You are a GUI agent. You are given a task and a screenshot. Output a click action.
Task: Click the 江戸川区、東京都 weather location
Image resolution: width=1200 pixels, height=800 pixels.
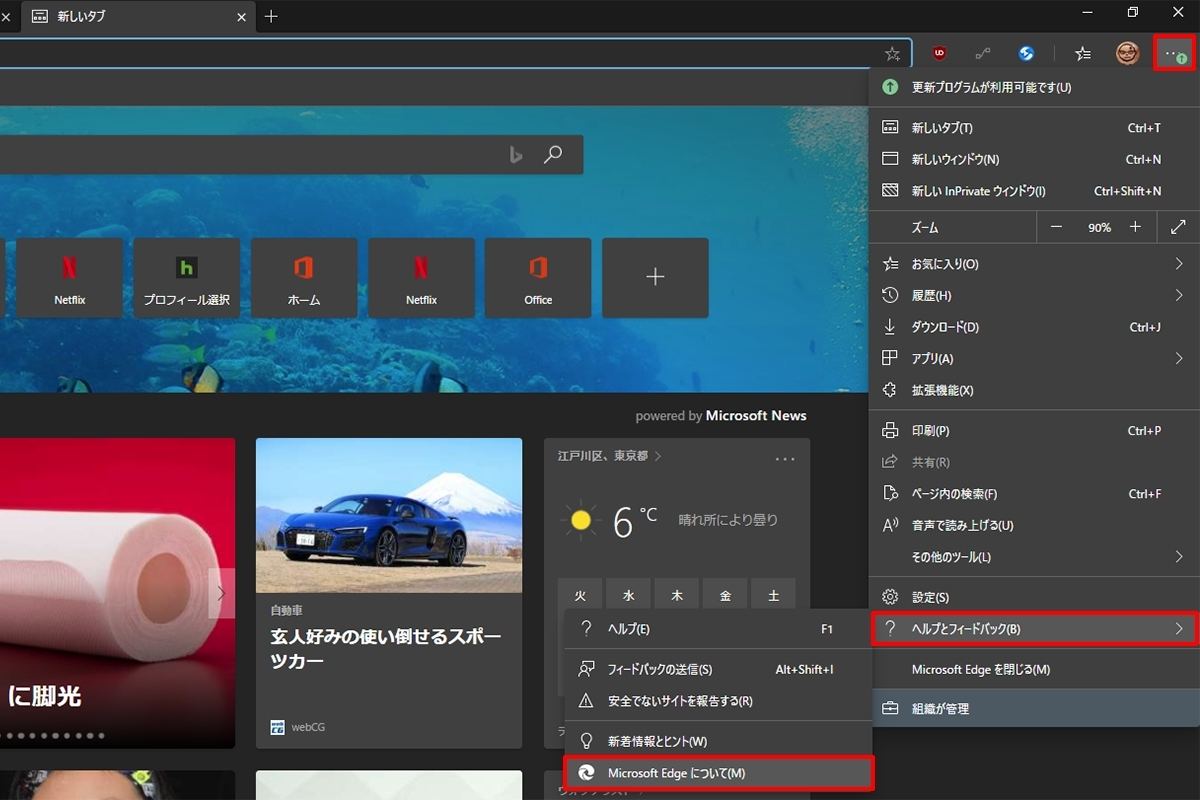[x=609, y=456]
